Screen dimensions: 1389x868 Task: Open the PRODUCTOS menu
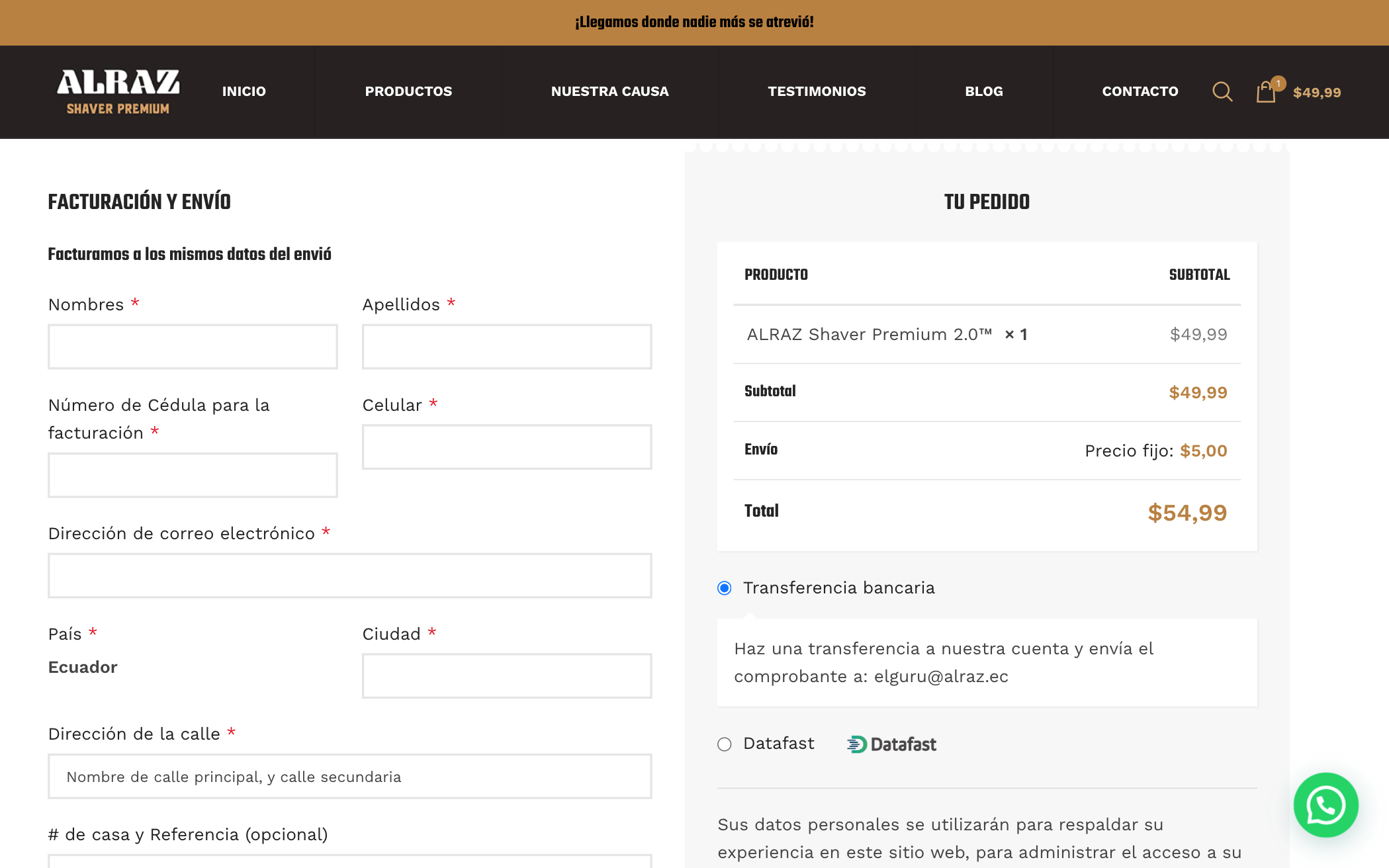pyautogui.click(x=408, y=91)
